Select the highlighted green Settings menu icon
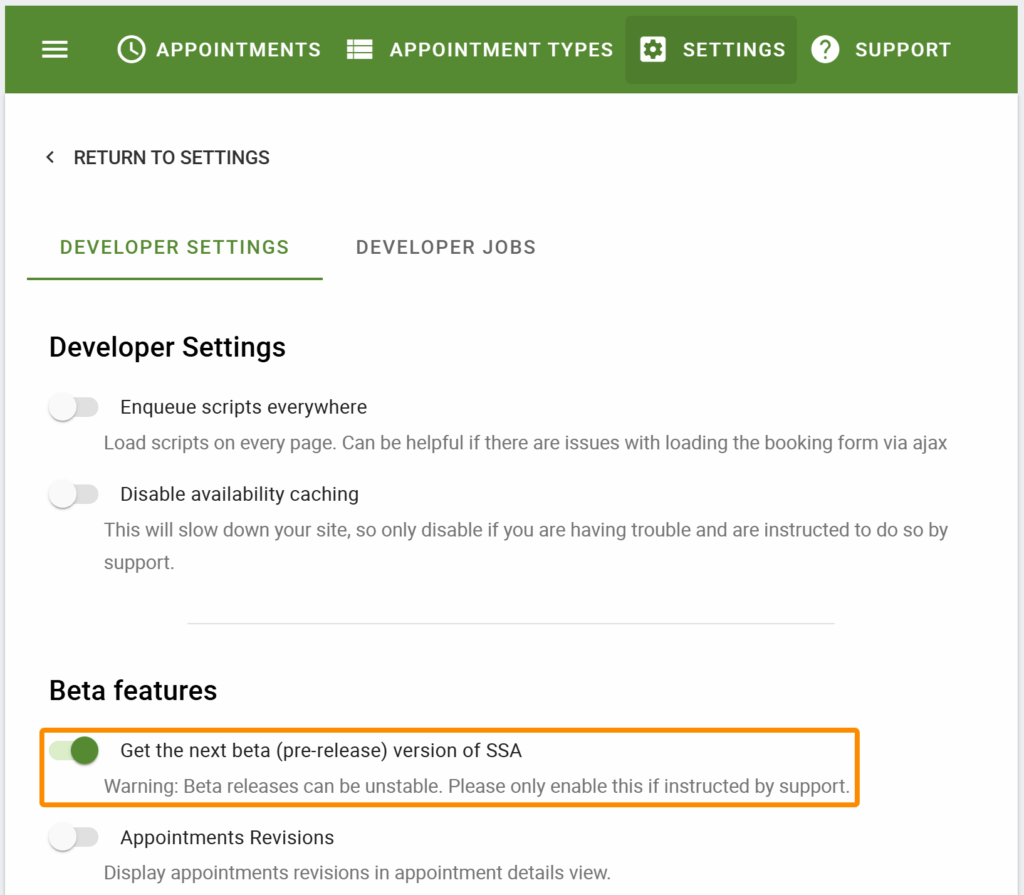 [x=655, y=48]
